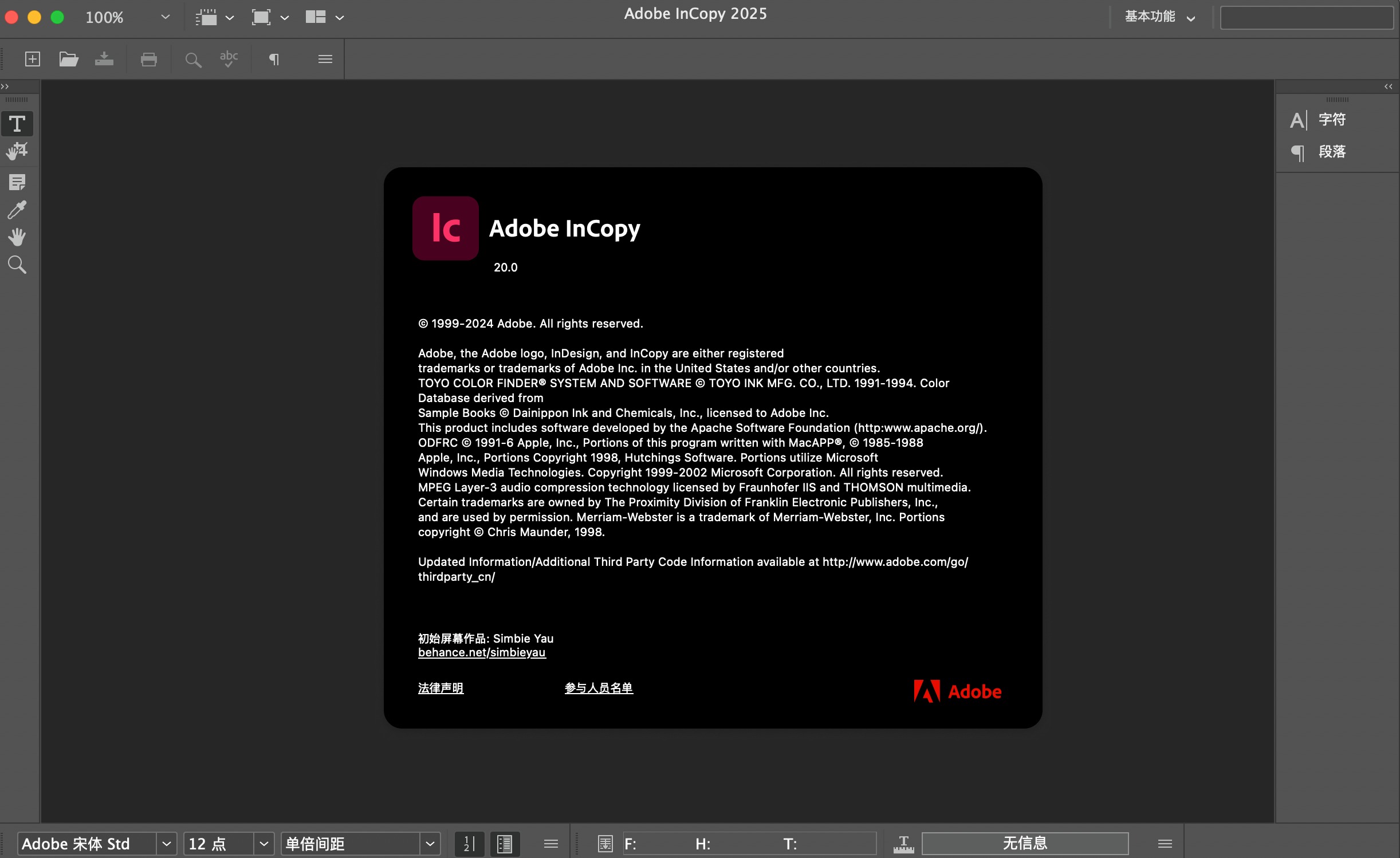Toggle layout view mode in the bottom bar

[504, 843]
